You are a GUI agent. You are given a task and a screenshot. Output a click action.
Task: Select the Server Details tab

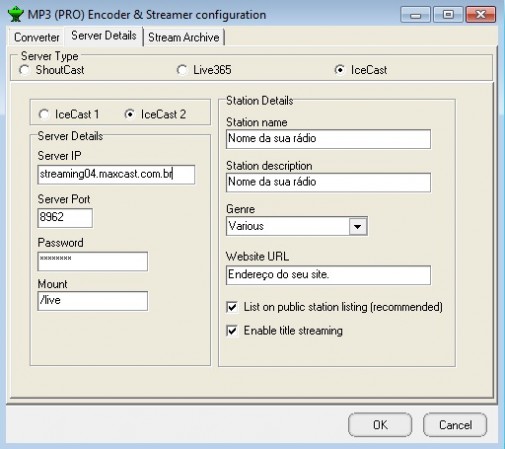coord(104,35)
